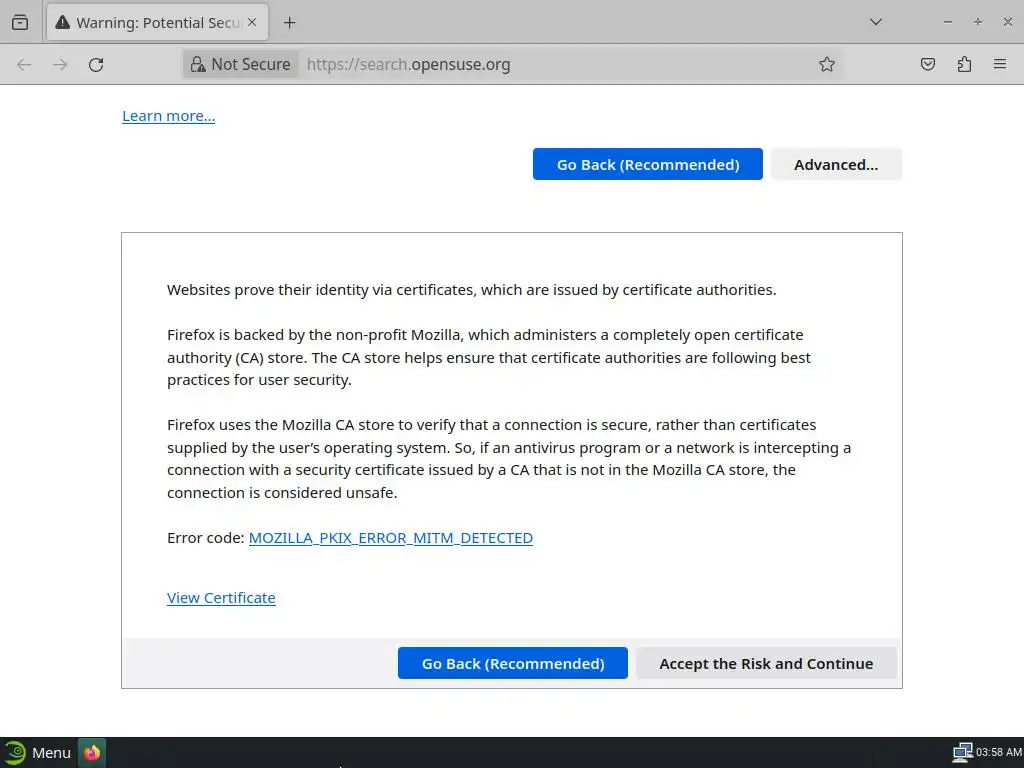Open the Extensions puzzle icon
This screenshot has width=1024, height=768.
[964, 64]
